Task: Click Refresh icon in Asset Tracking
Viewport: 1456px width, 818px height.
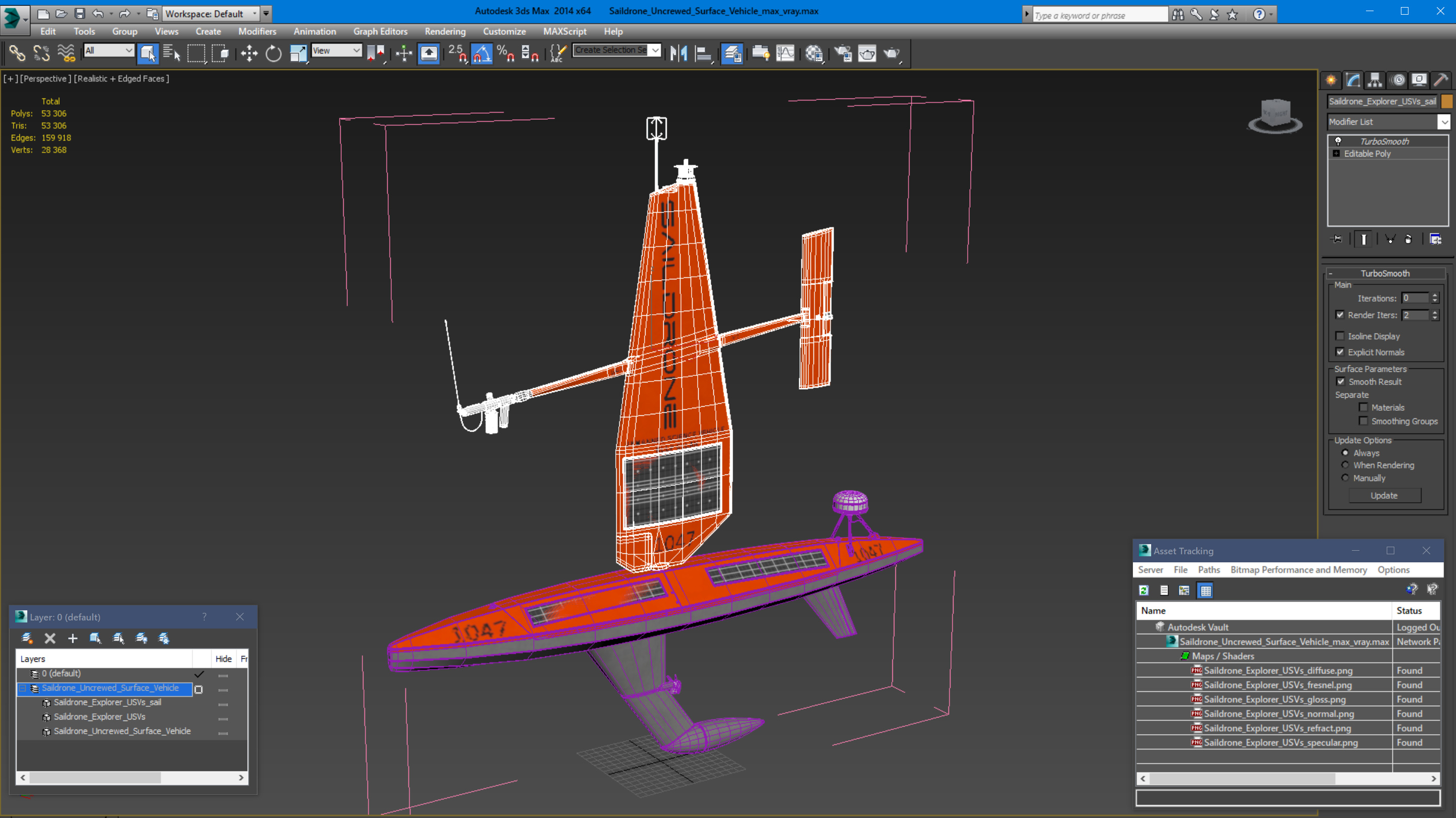Action: point(1144,590)
